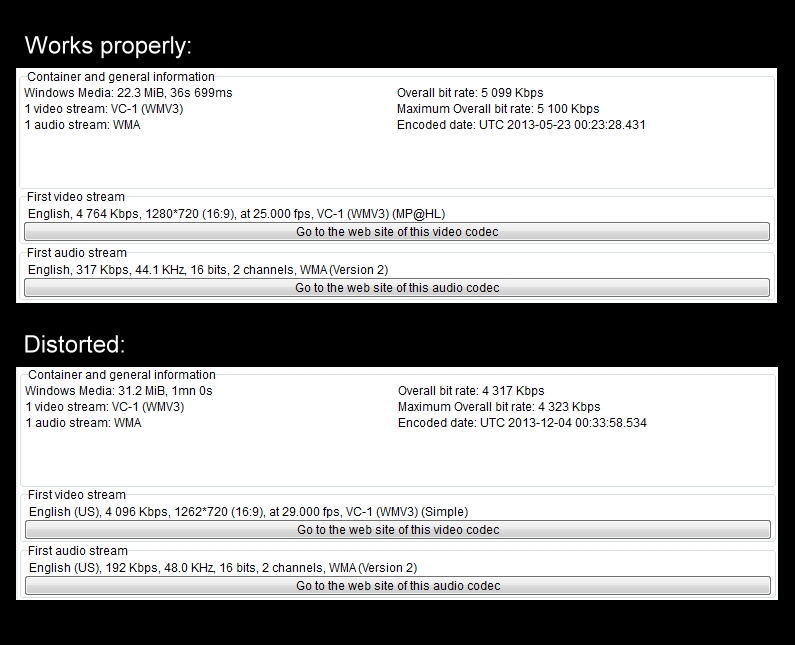Click 'Container and general information' label in Distorted panel
The width and height of the screenshot is (795, 645).
122,375
